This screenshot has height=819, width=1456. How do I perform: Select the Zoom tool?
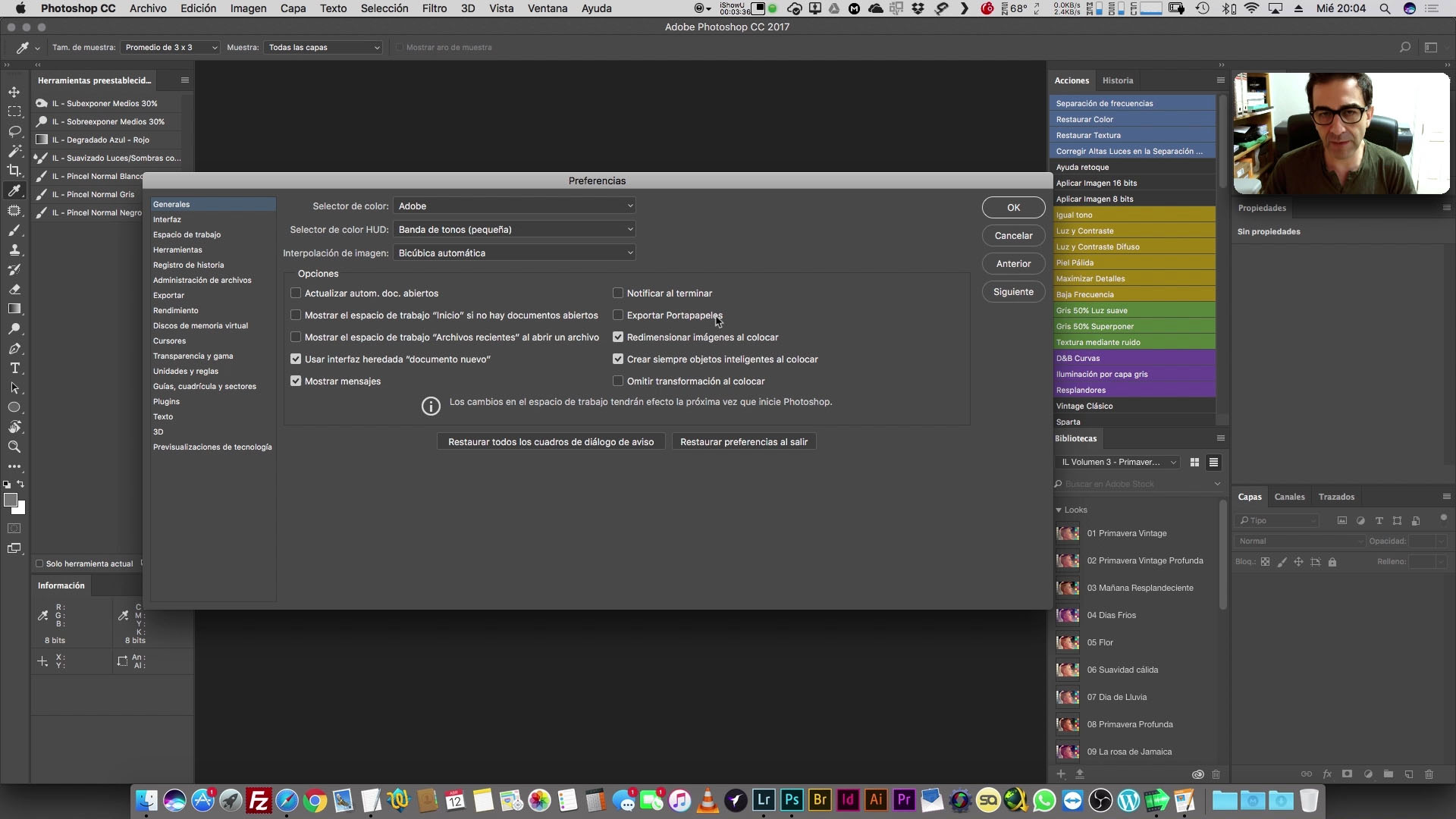(x=14, y=447)
